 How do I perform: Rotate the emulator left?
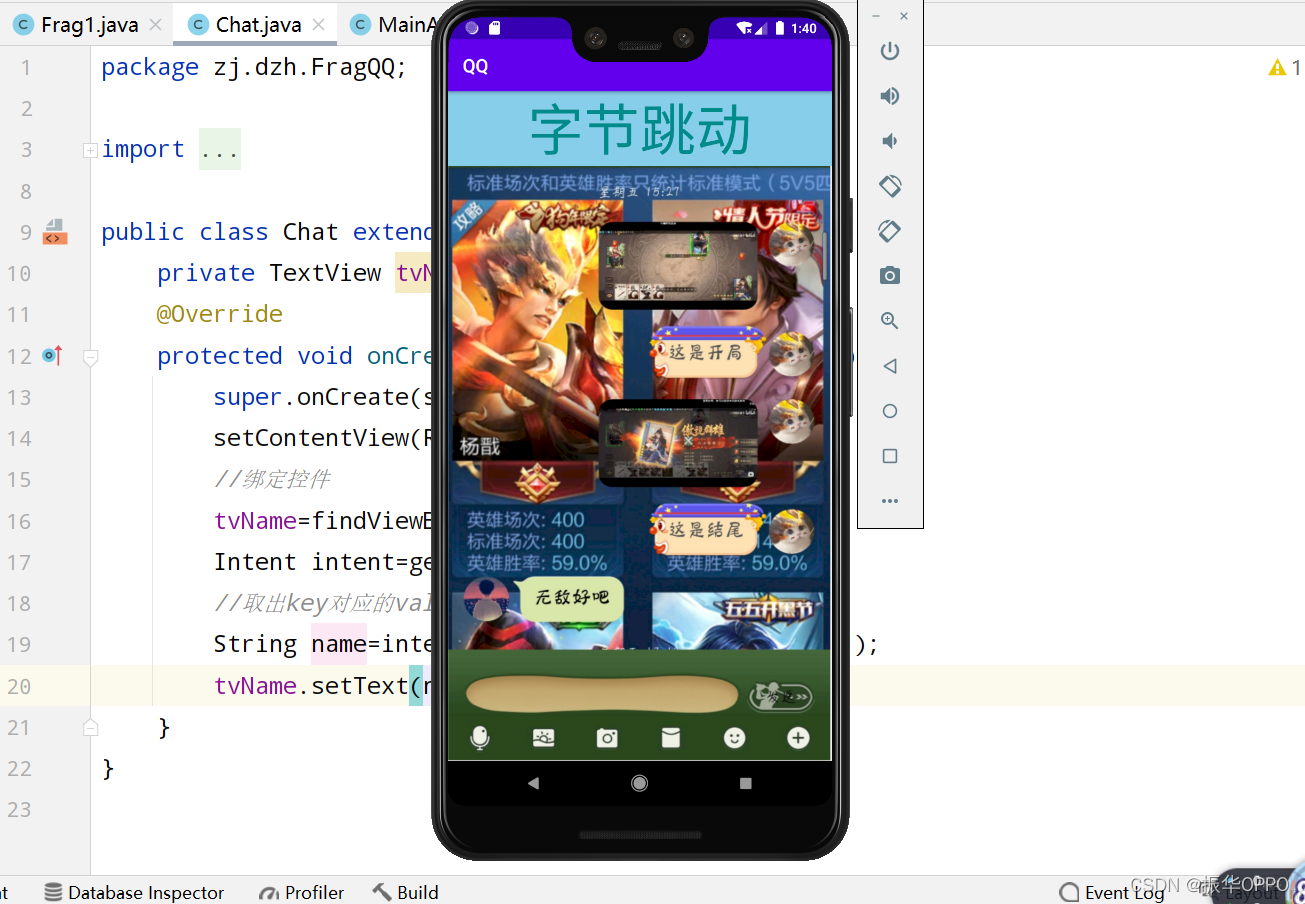[890, 186]
